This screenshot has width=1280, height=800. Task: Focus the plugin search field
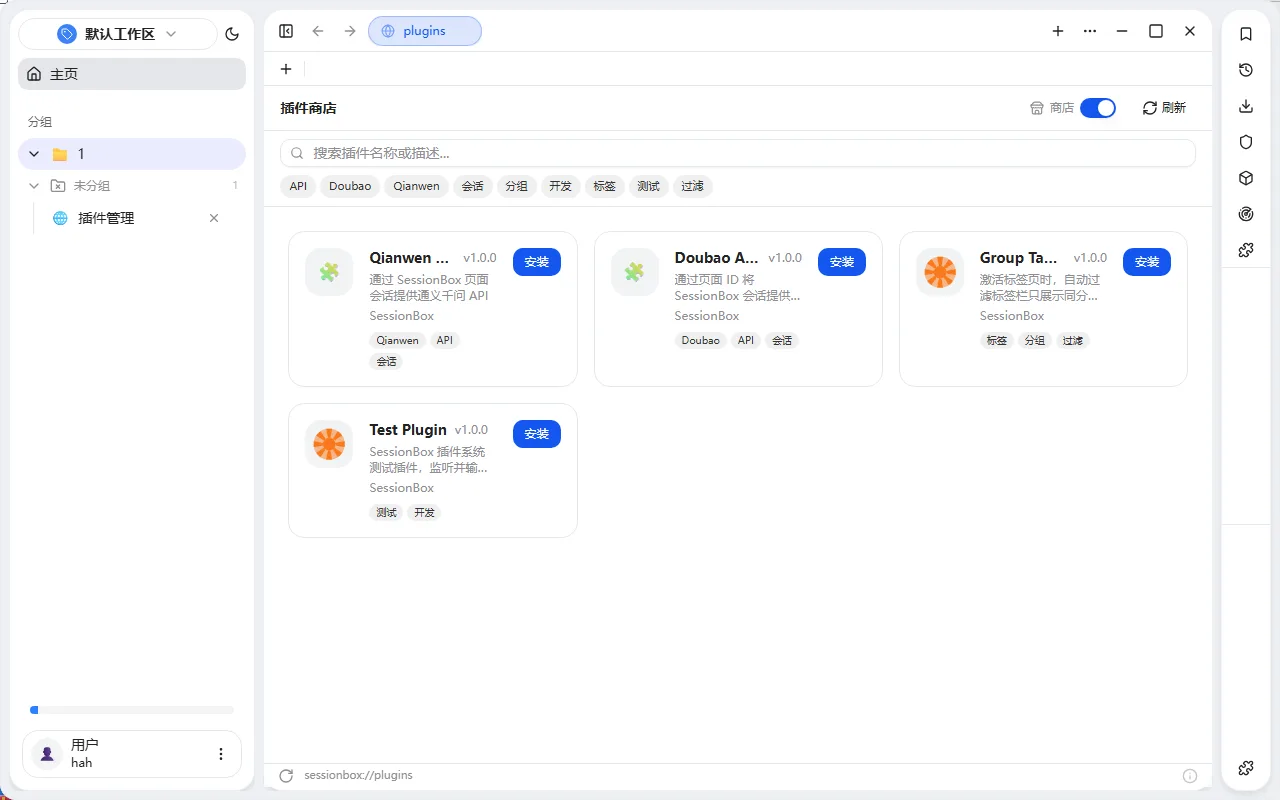pos(738,153)
